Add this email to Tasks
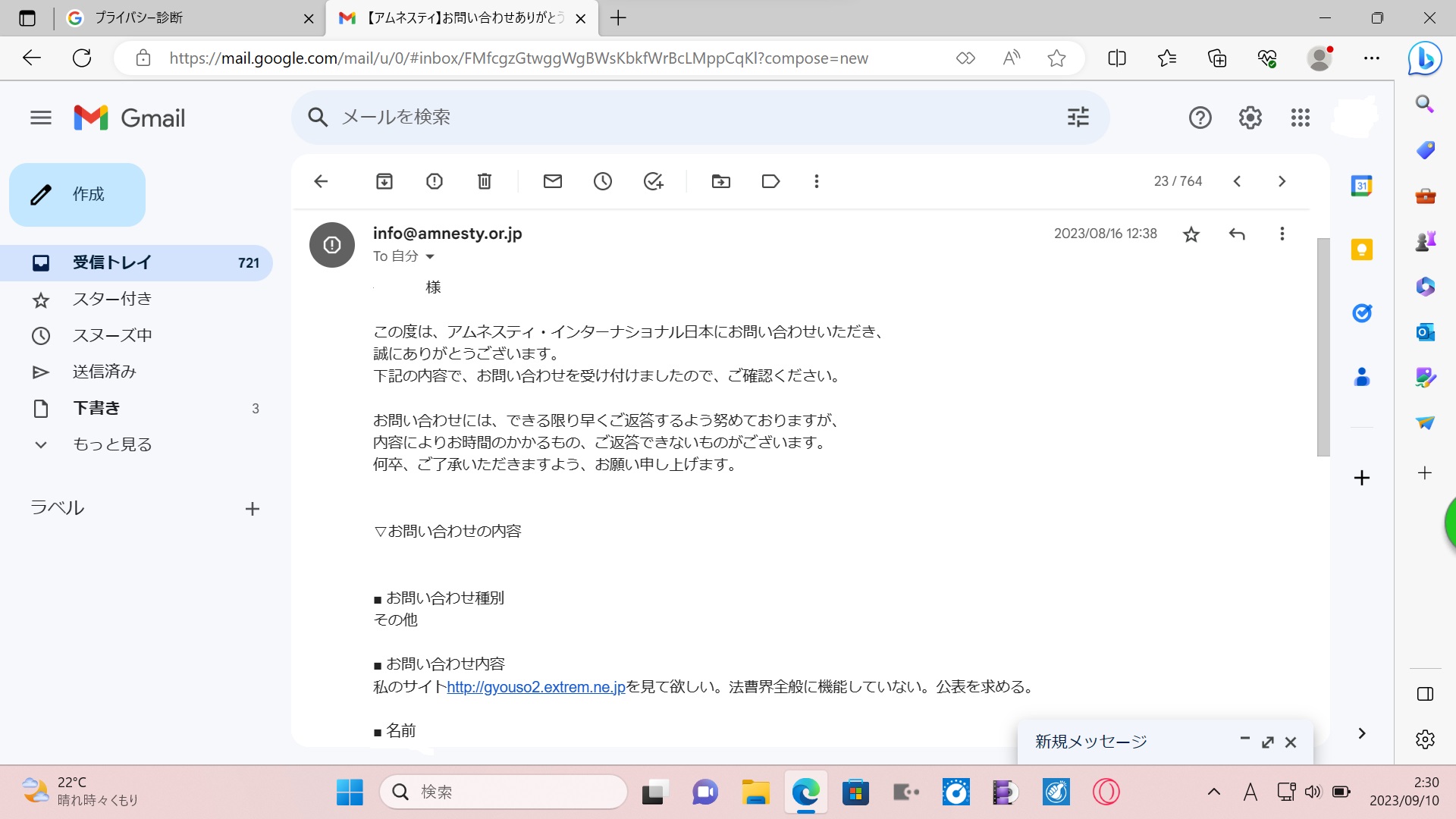The height and width of the screenshot is (819, 1456). click(x=653, y=181)
